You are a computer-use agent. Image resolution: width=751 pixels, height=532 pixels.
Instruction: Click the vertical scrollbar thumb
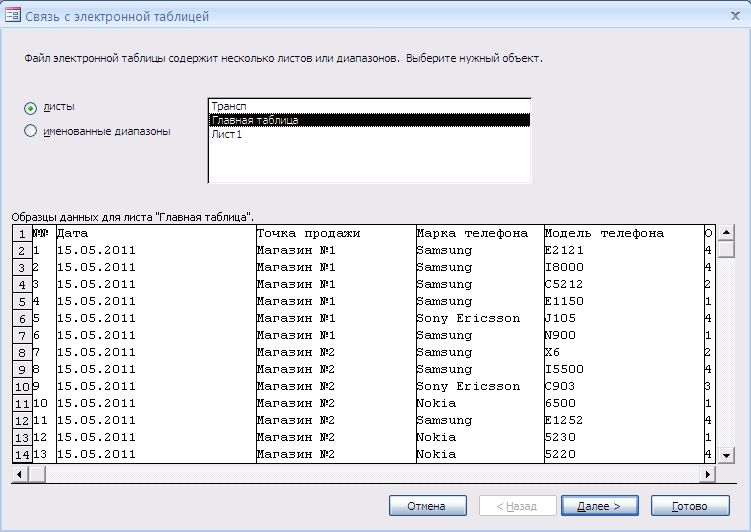tap(726, 249)
